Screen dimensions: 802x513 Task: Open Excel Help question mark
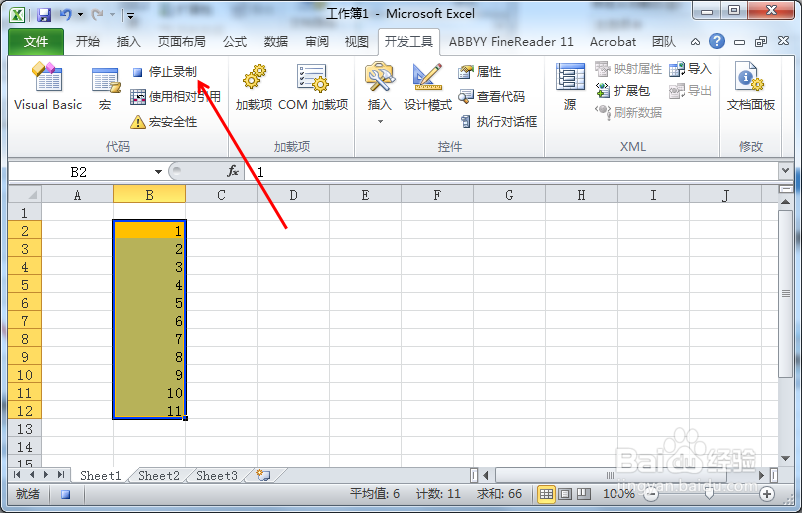(717, 41)
